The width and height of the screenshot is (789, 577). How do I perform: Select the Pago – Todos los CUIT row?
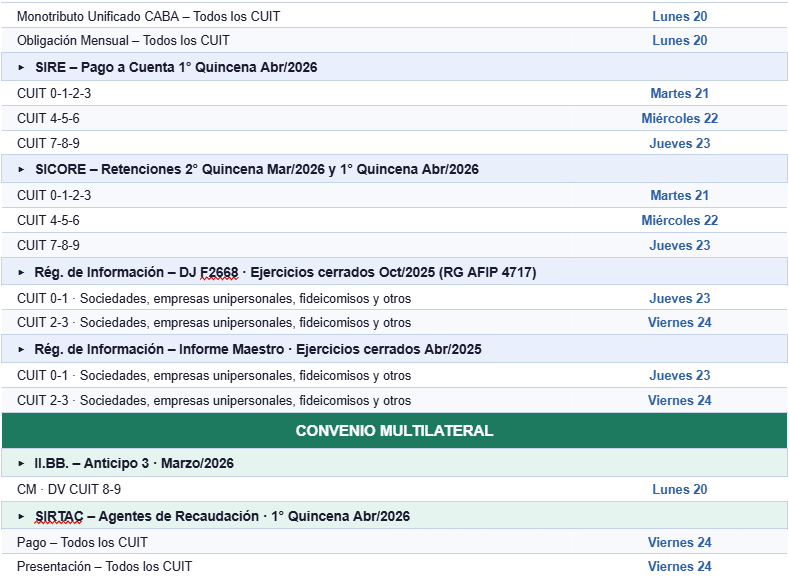pos(82,543)
